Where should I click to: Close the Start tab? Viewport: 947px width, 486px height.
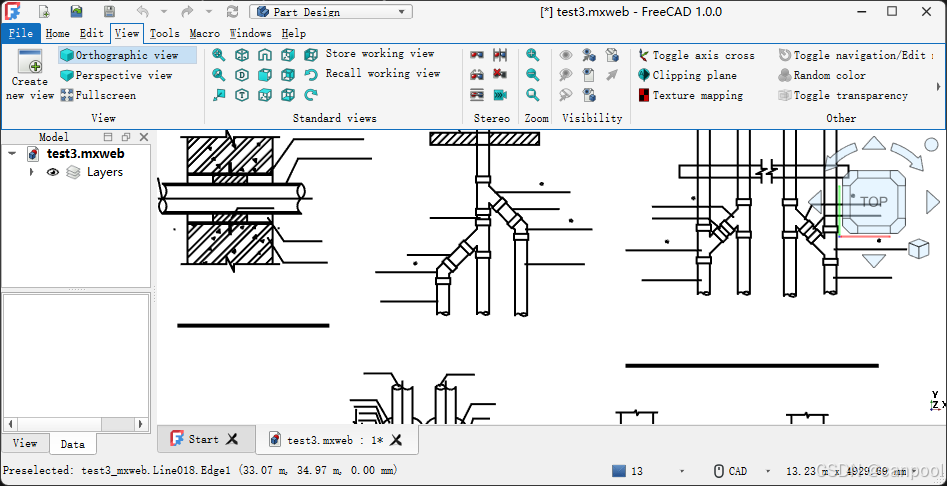pyautogui.click(x=232, y=439)
